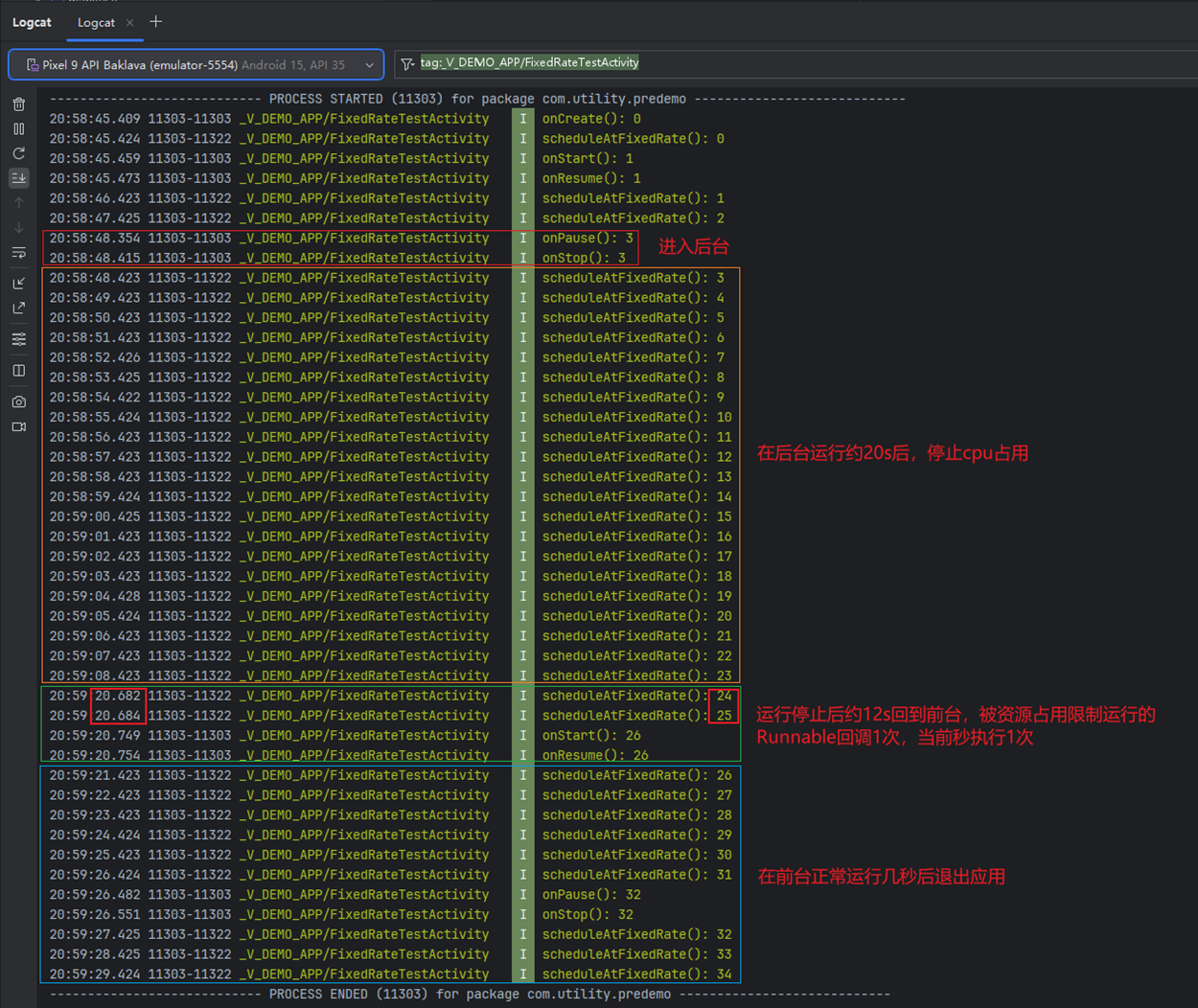
Task: Pause the Logcat output
Action: tap(19, 128)
